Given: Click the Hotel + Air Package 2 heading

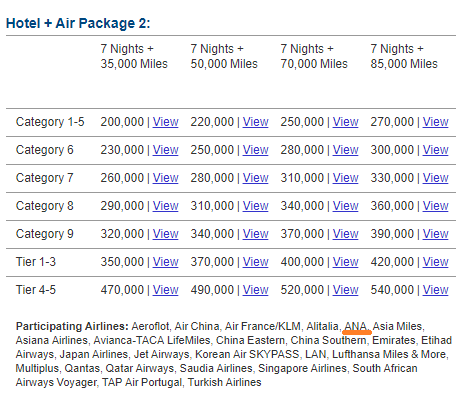Looking at the screenshot, I should pyautogui.click(x=78, y=24).
